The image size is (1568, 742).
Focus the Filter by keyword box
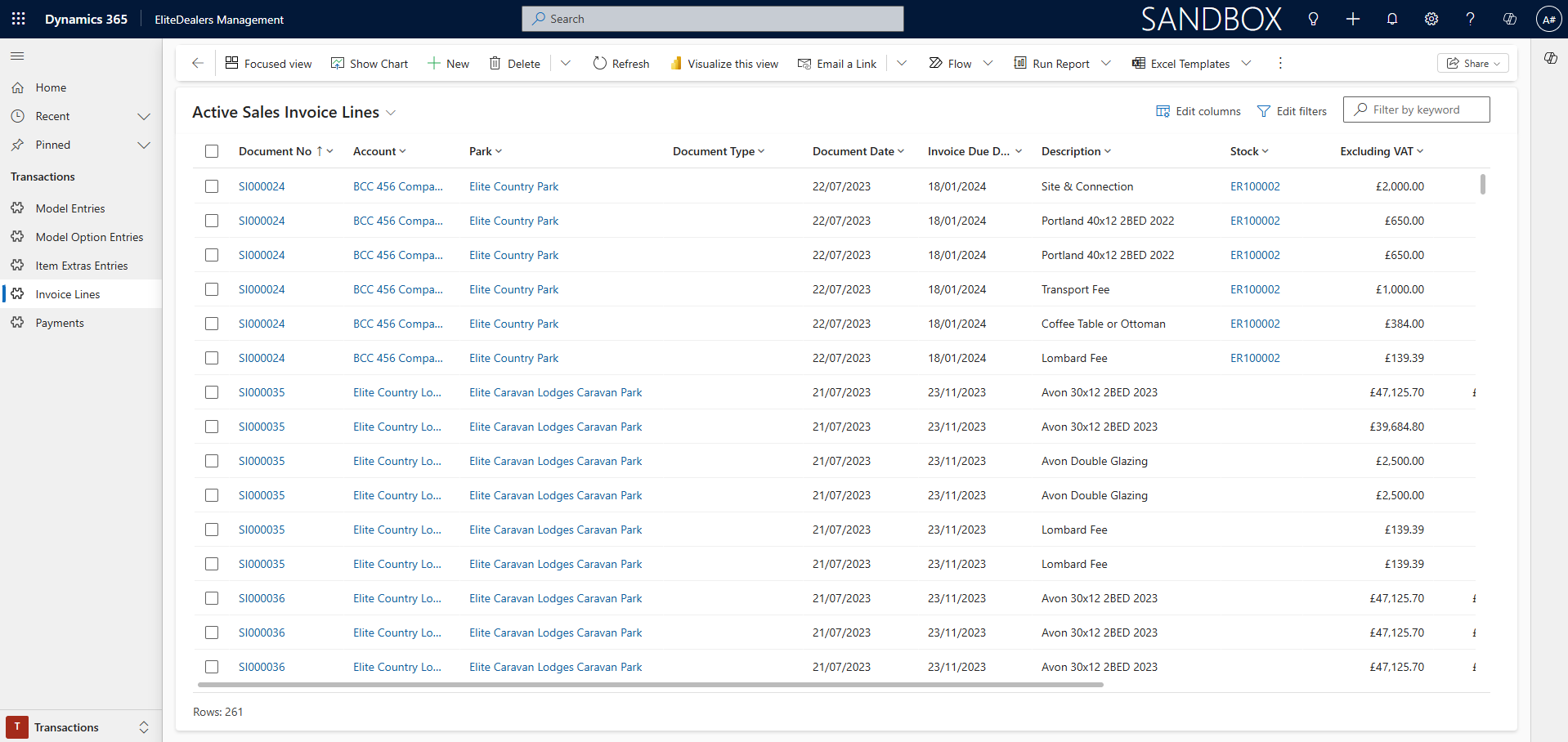pyautogui.click(x=1416, y=110)
